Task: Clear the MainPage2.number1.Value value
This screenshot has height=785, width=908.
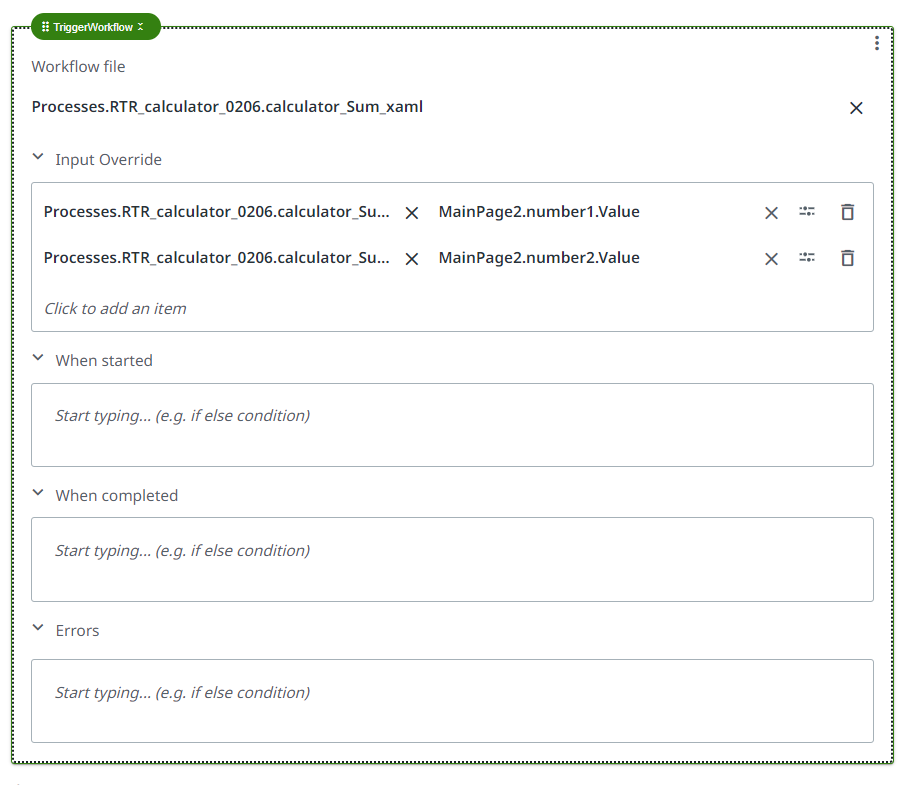Action: (x=771, y=213)
